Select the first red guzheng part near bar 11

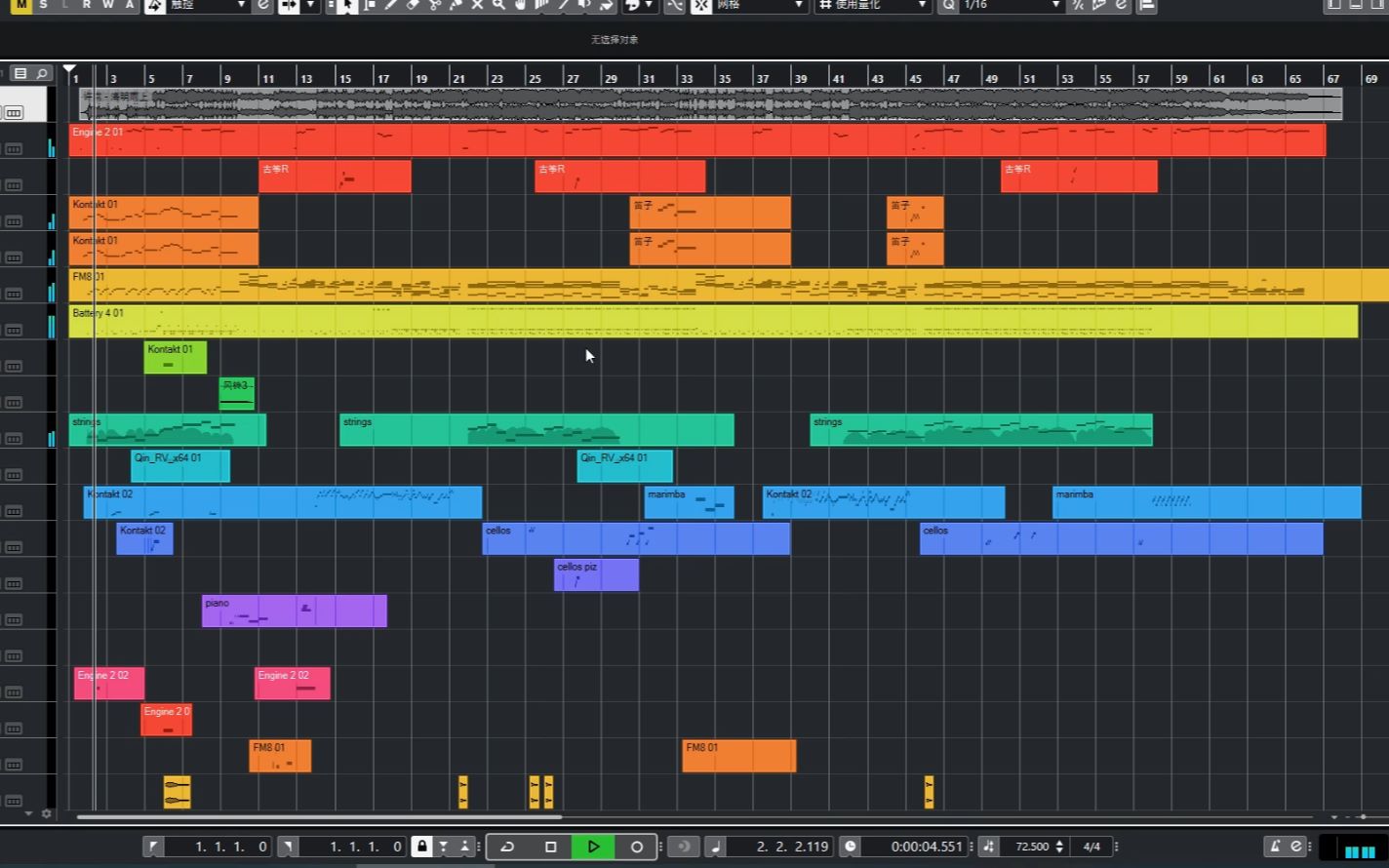click(335, 177)
